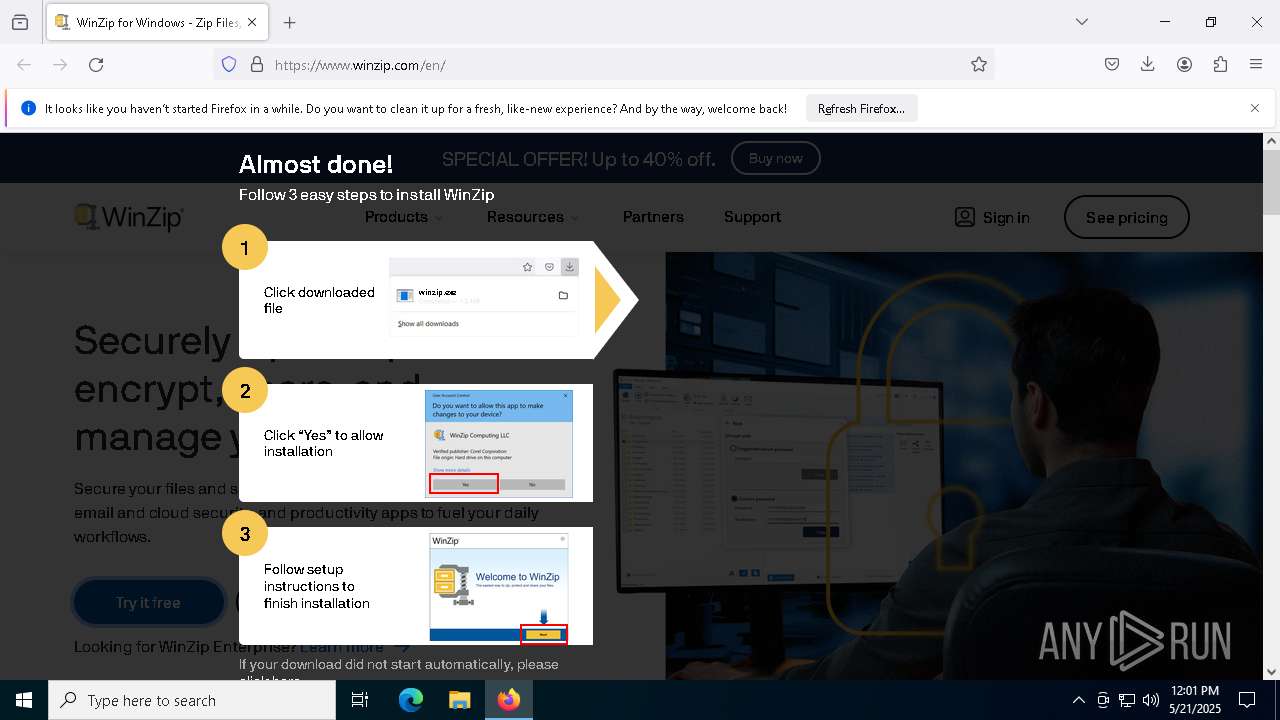Show hidden system tray icons
Viewport: 1280px width, 720px height.
coord(1078,700)
